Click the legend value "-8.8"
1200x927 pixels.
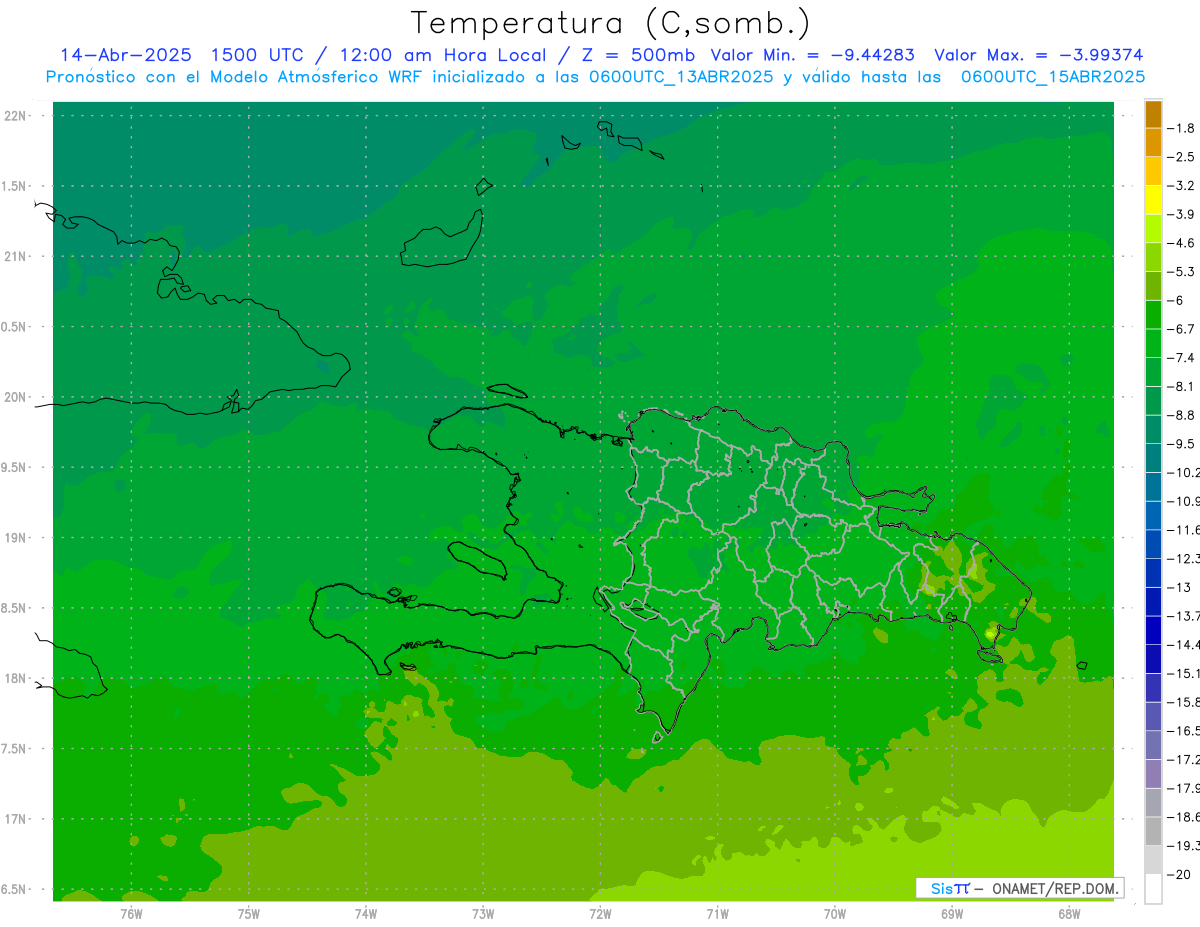pyautogui.click(x=1181, y=415)
